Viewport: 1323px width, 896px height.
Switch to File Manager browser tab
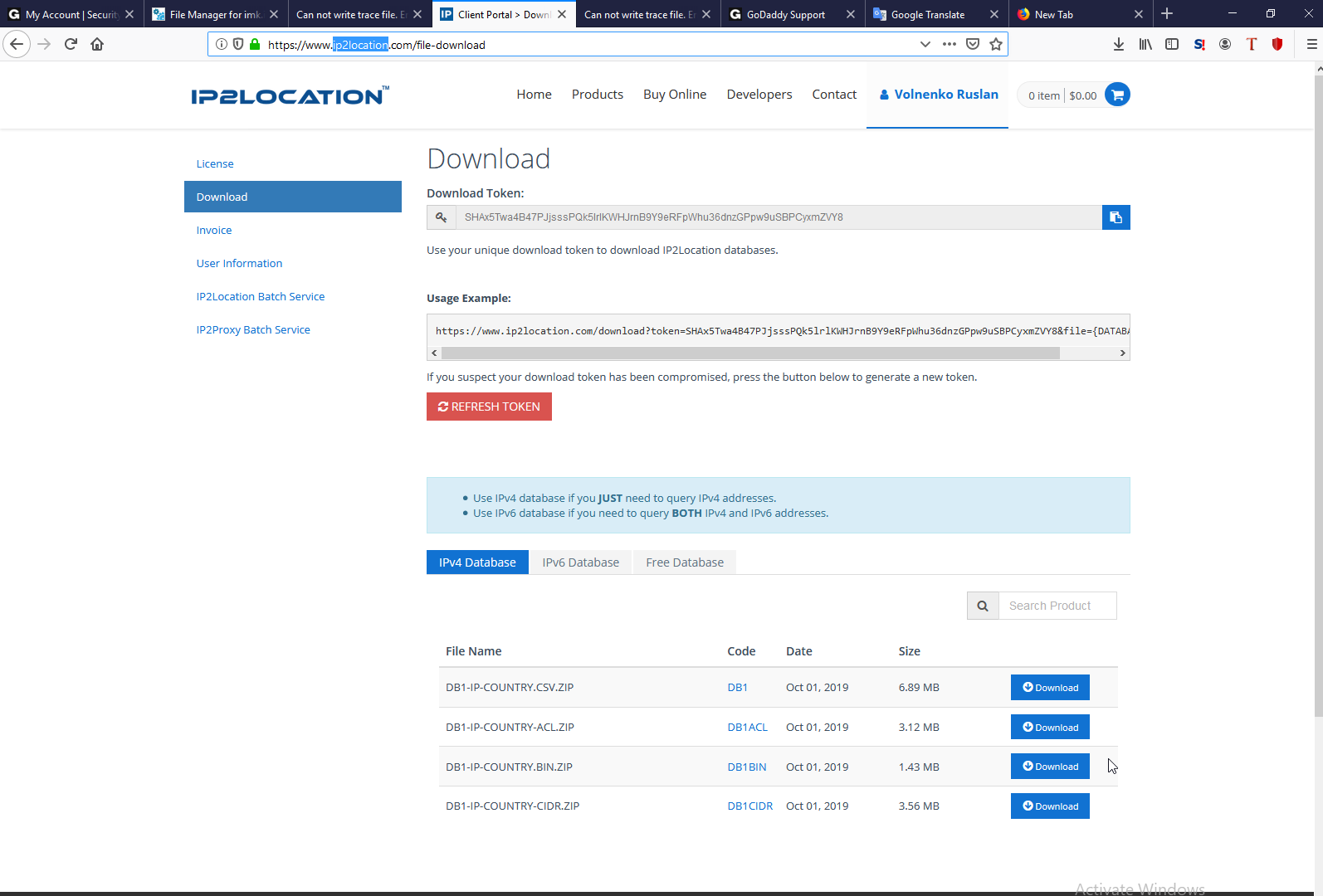(x=216, y=14)
